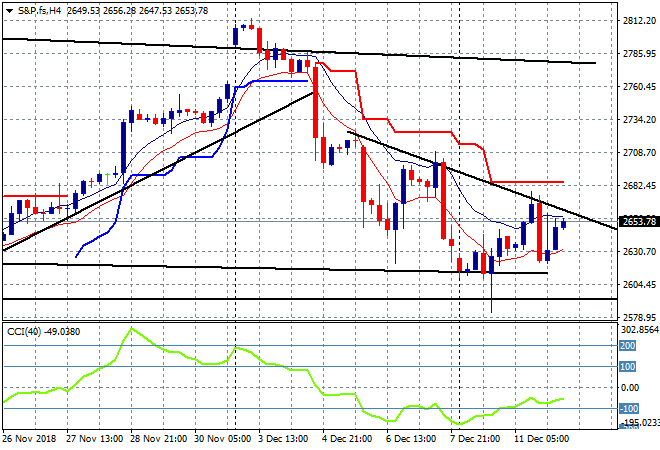Viewport: 660px width, 450px height.
Task: Click the 2760.45 price axis label
Action: (x=639, y=87)
